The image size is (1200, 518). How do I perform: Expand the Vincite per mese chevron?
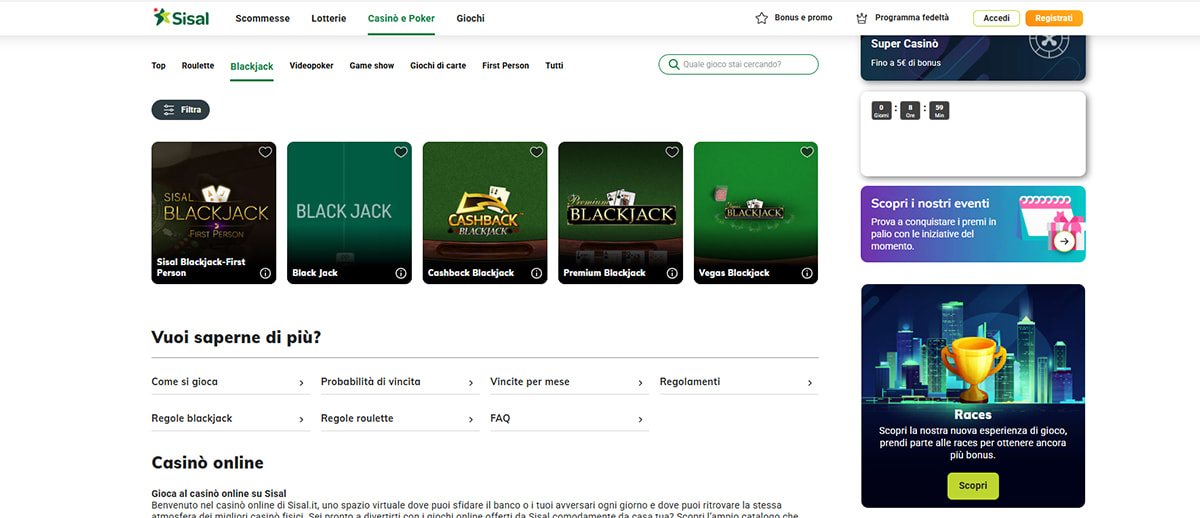[640, 383]
